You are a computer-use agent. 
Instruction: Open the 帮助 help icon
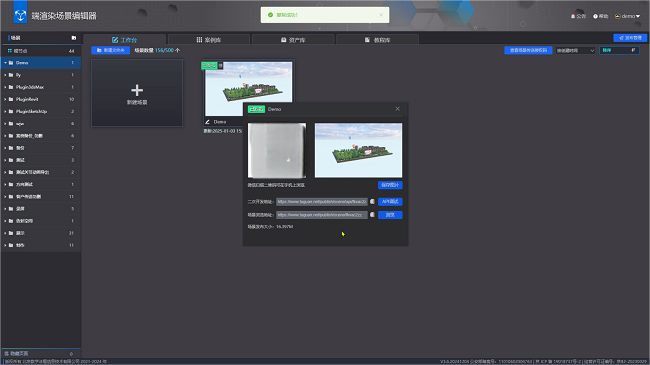tap(595, 16)
